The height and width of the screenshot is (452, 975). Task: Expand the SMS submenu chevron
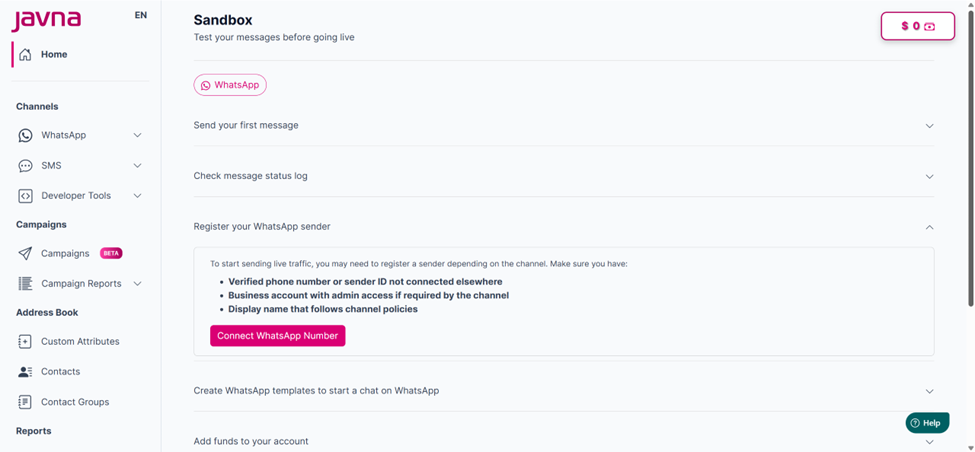point(138,165)
